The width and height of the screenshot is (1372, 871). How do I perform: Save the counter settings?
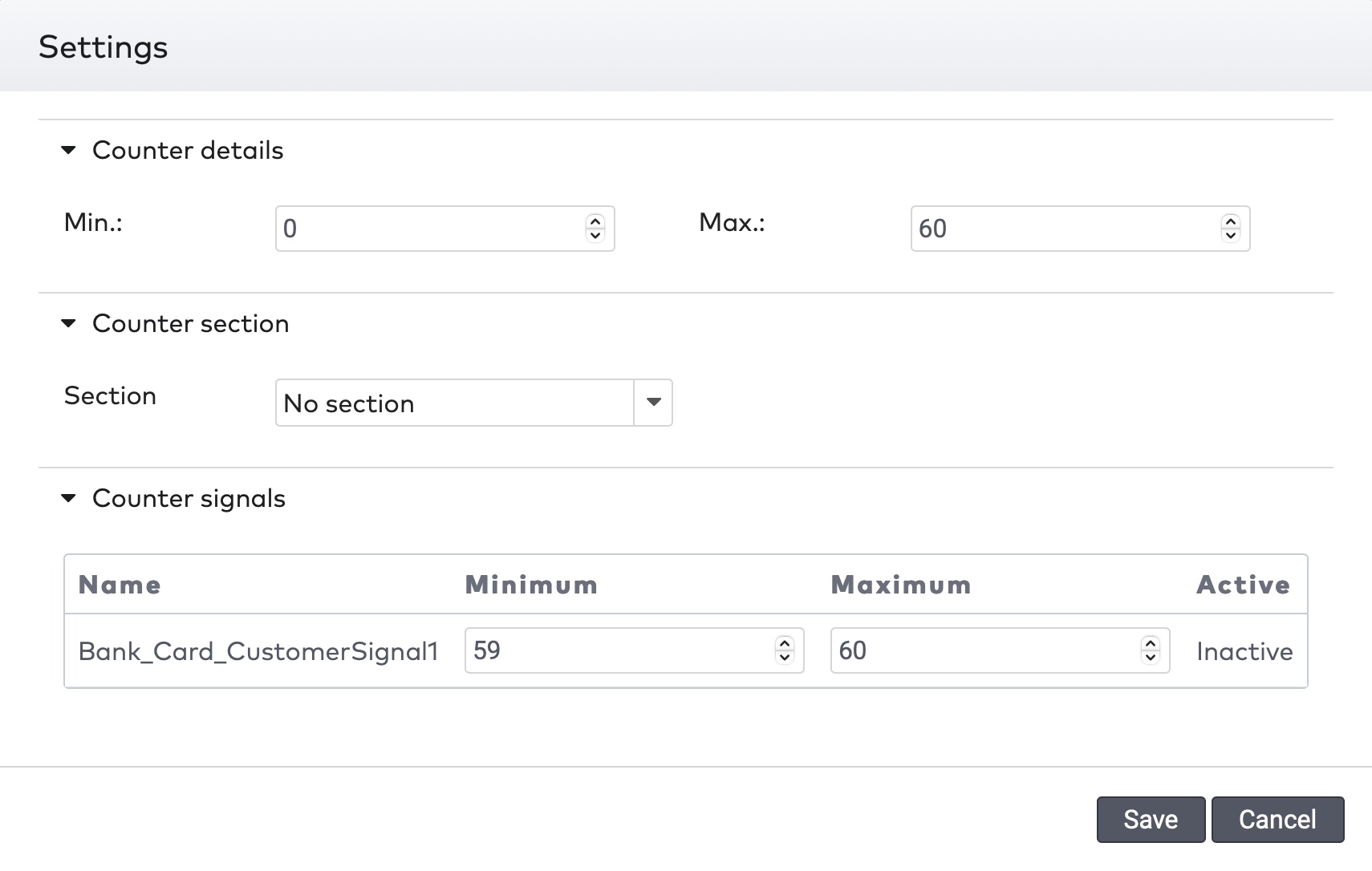pyautogui.click(x=1150, y=819)
